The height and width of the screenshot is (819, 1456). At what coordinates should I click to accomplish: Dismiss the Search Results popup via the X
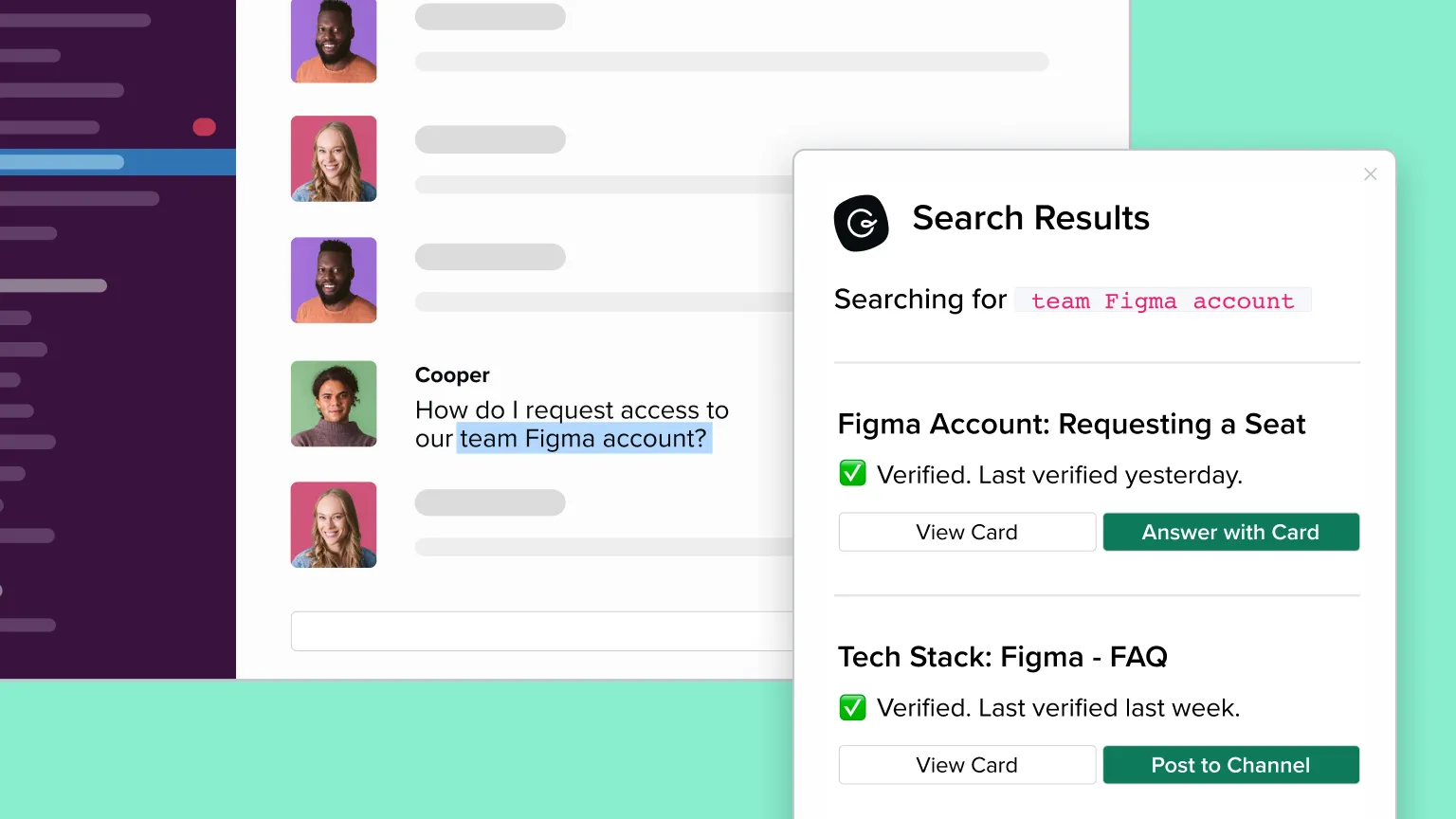[x=1370, y=174]
